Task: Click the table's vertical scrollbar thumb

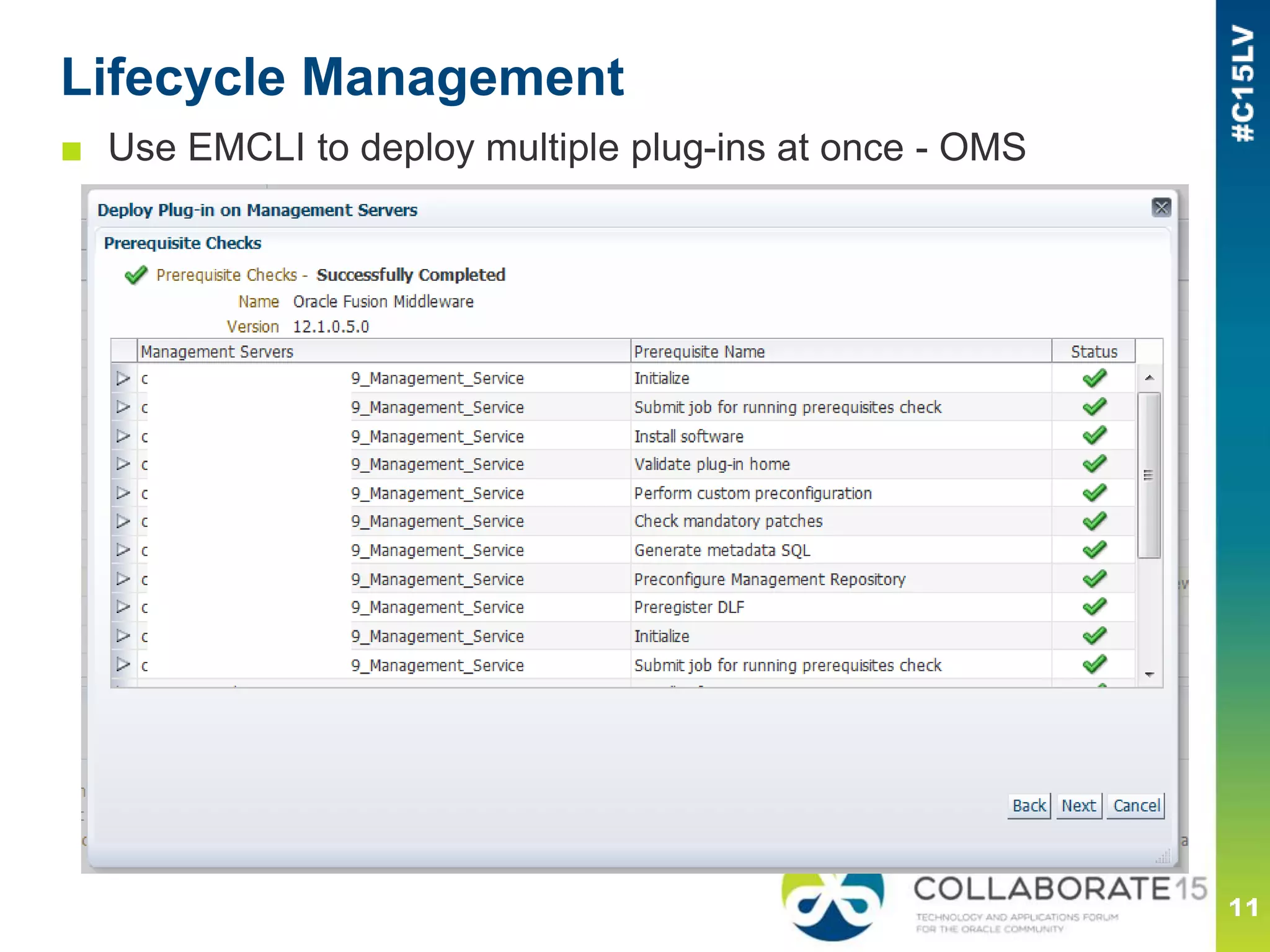Action: coord(1149,475)
